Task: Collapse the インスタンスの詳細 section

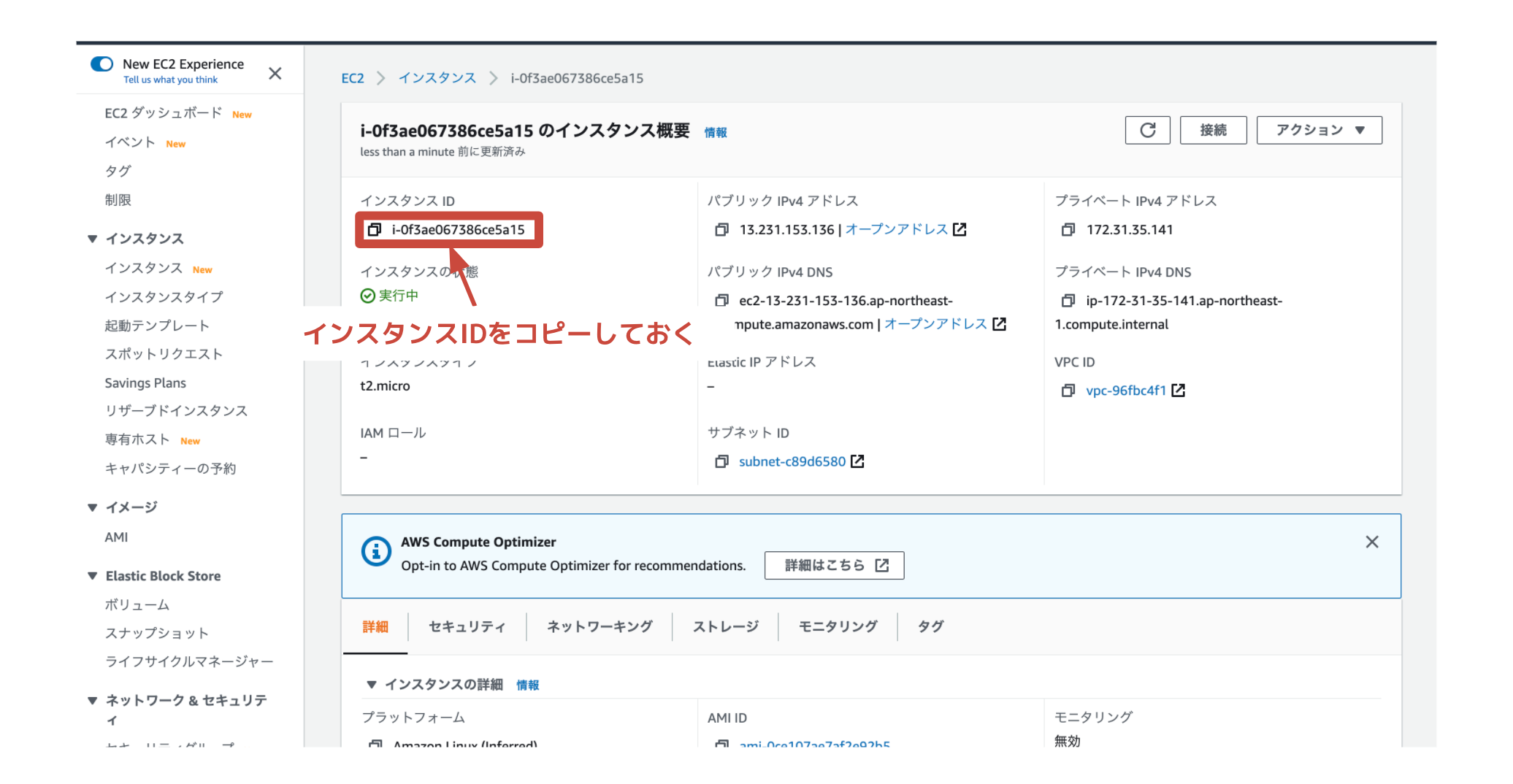Action: [x=372, y=685]
